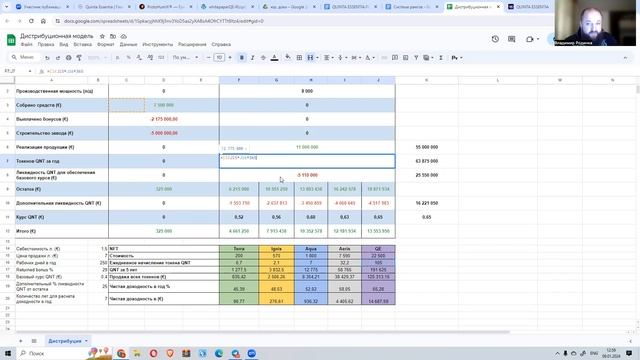This screenshot has height=360, width=640.
Task: Select the Дистрибуция sheet tab
Action: 68,341
